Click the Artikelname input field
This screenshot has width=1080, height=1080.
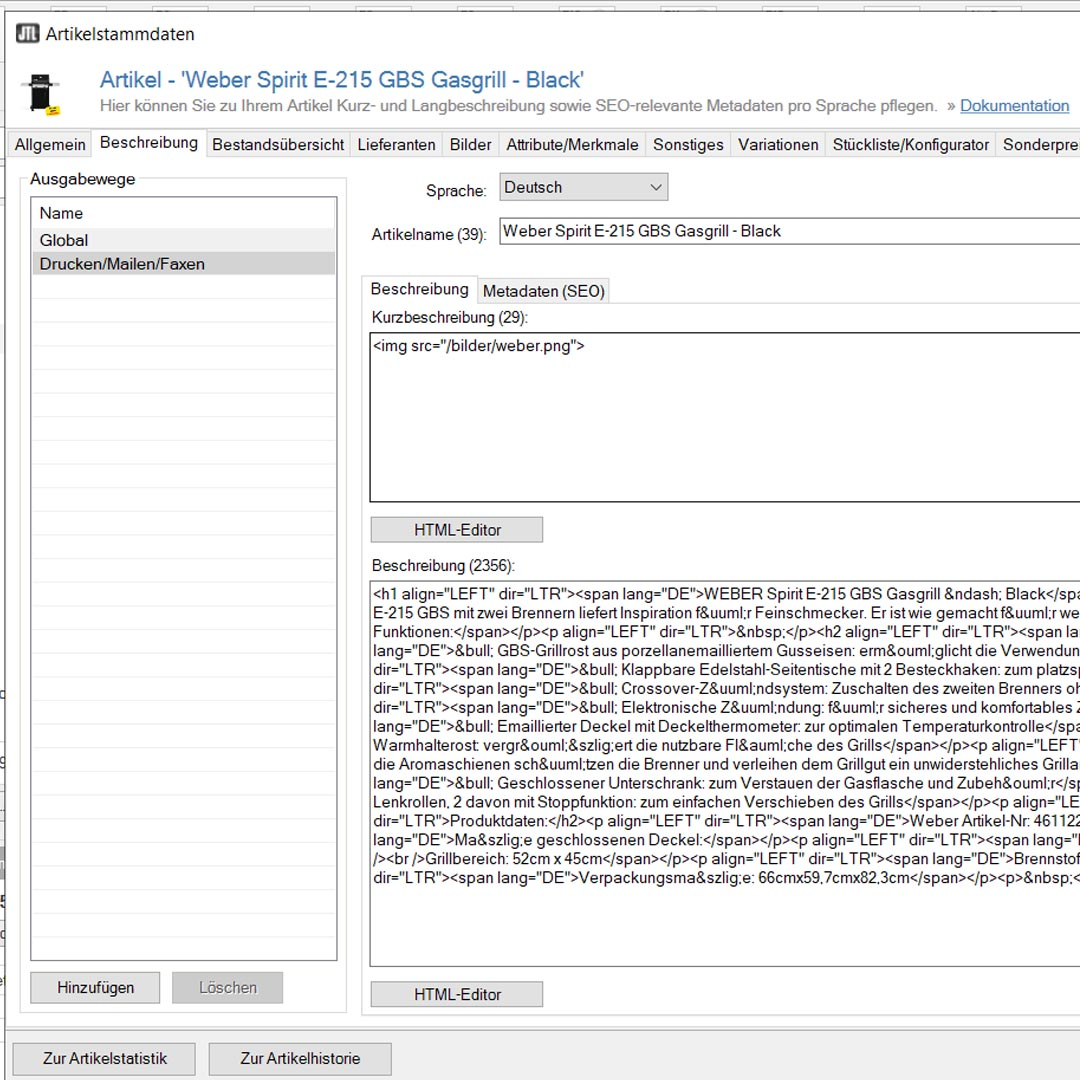[789, 231]
